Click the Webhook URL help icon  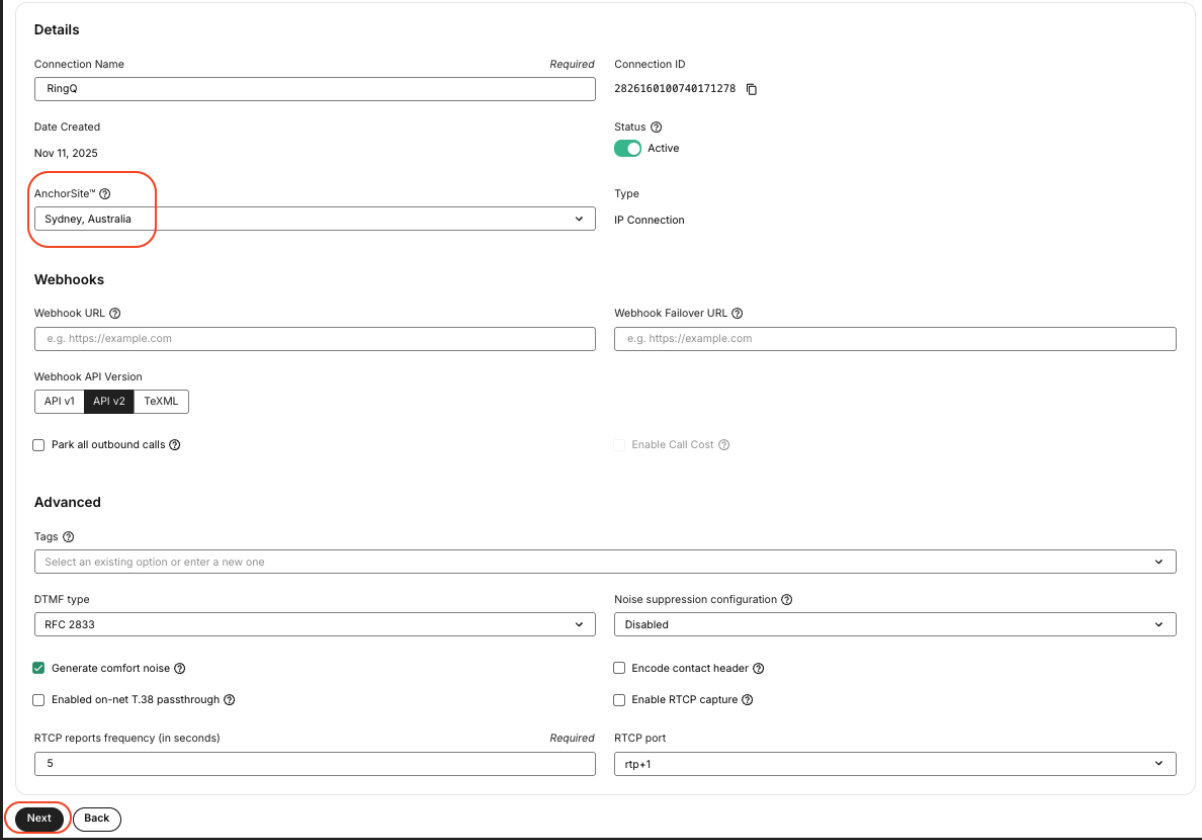coord(116,313)
